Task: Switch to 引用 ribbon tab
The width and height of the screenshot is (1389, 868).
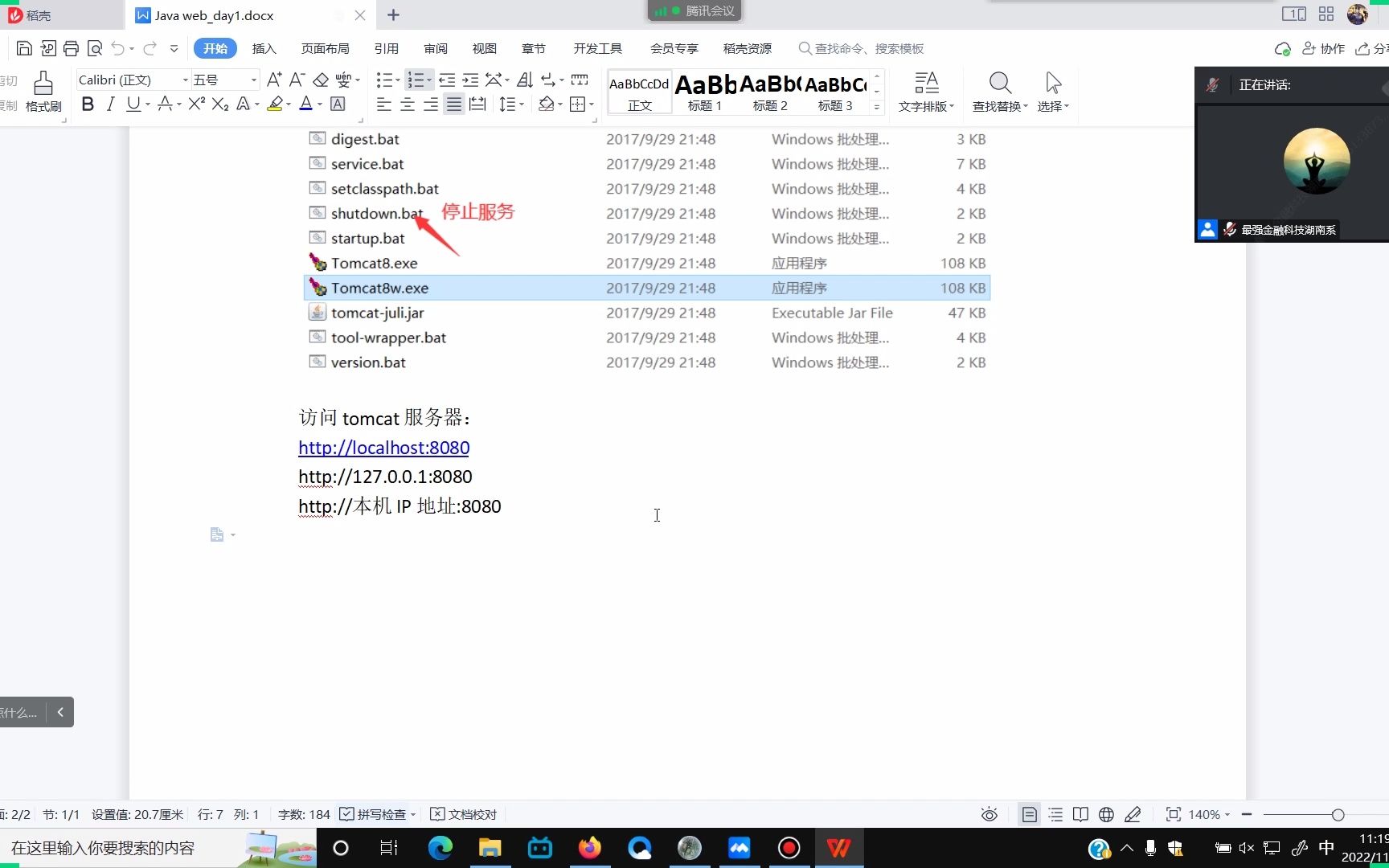Action: coord(387,48)
